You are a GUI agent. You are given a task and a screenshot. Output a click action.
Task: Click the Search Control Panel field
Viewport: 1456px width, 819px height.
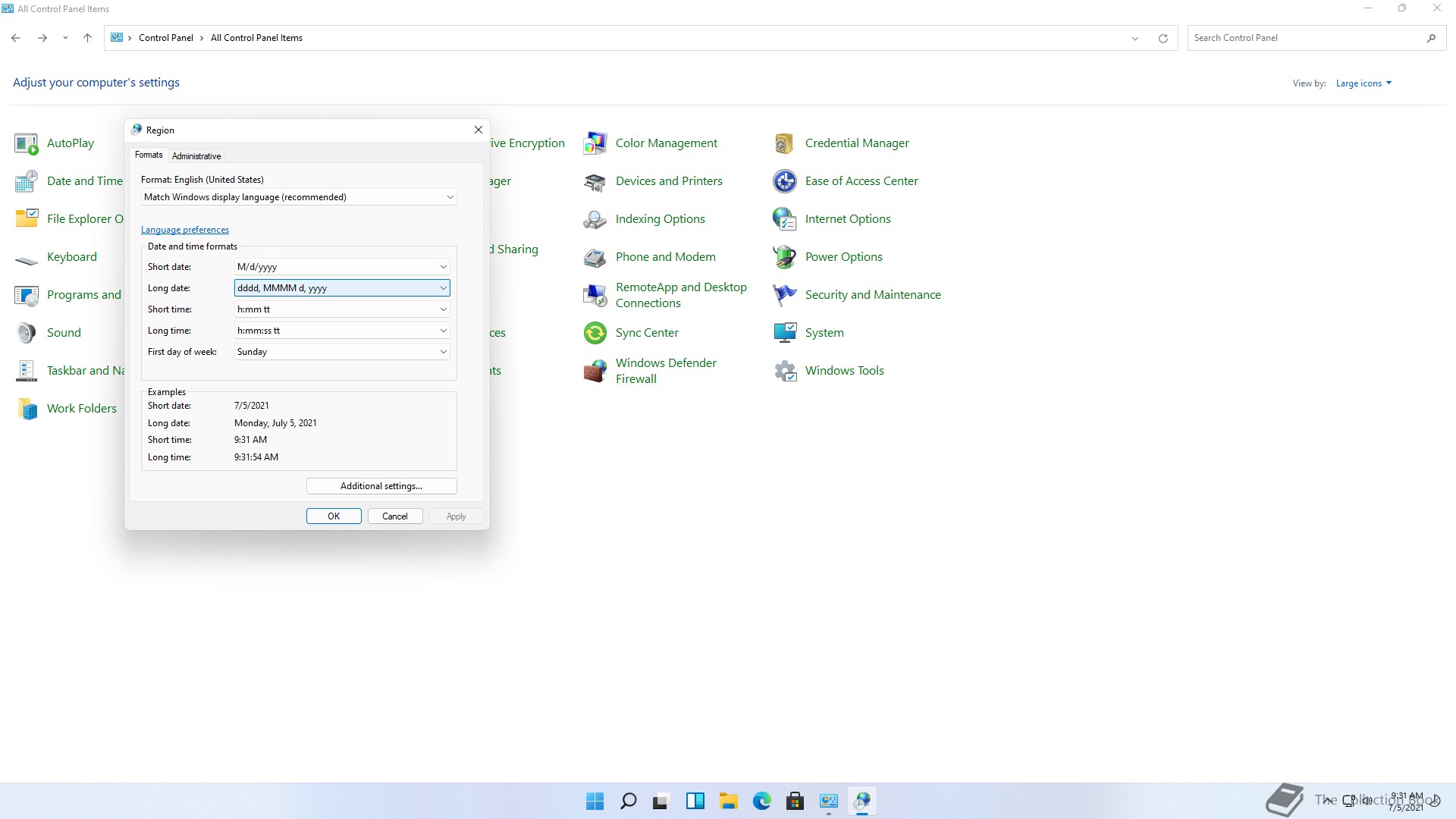coord(1304,38)
